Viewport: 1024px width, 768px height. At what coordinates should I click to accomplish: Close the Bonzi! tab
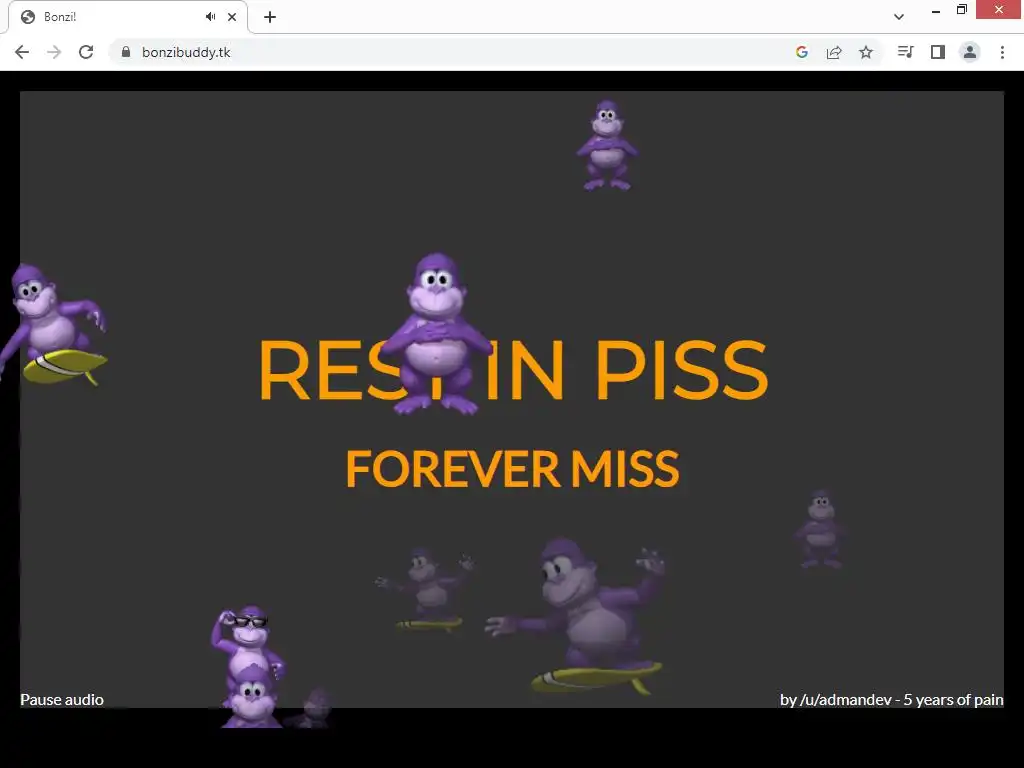click(x=232, y=17)
